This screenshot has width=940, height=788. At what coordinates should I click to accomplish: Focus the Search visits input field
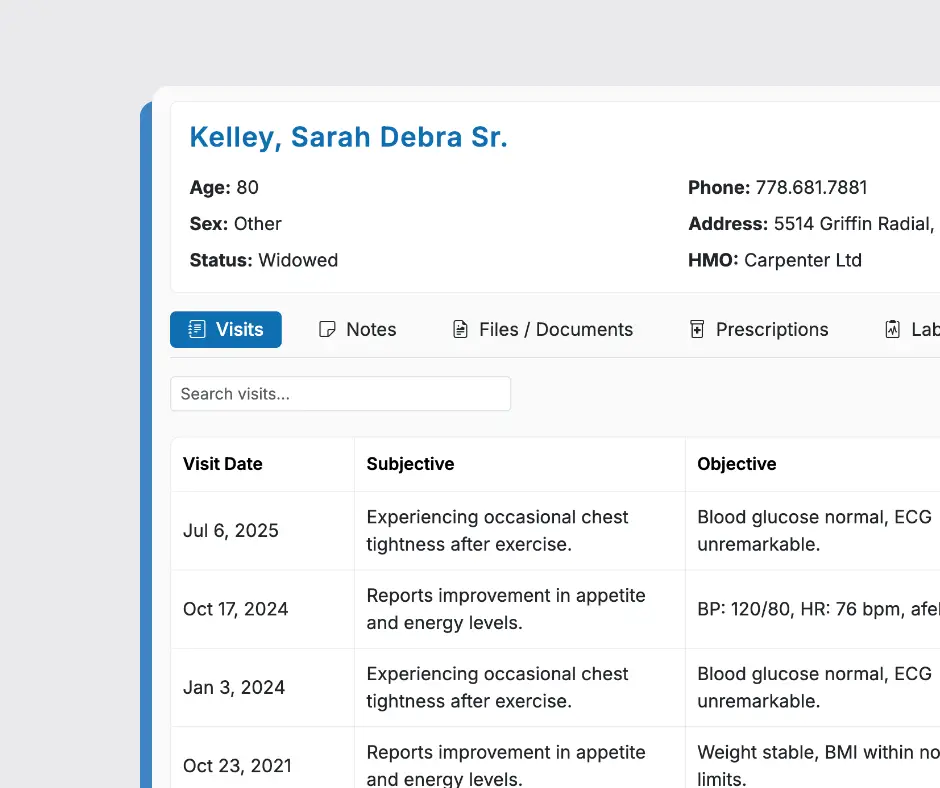(340, 394)
